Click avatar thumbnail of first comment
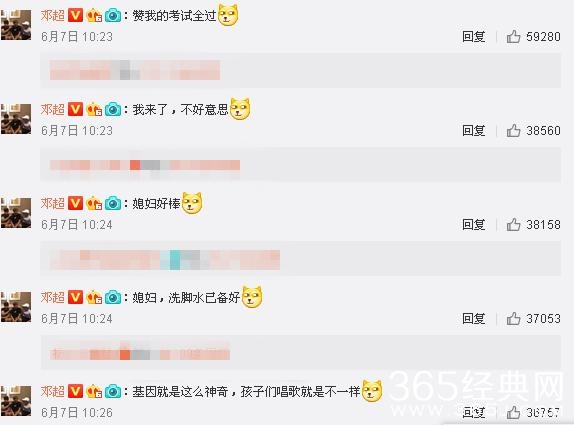Screen dimensions: 574x425 (16, 25)
